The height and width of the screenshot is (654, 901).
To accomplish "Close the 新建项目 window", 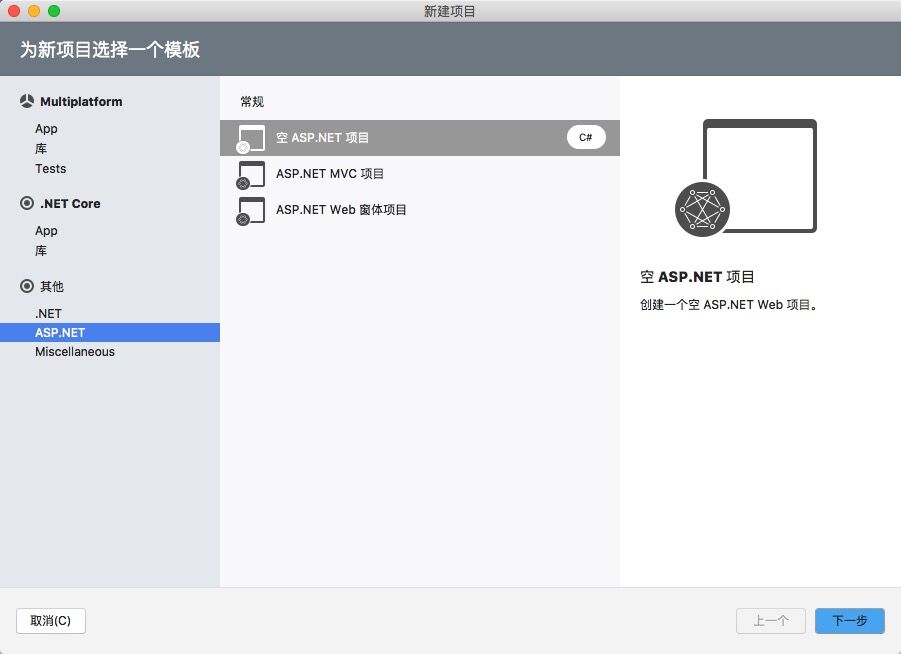I will pos(14,11).
